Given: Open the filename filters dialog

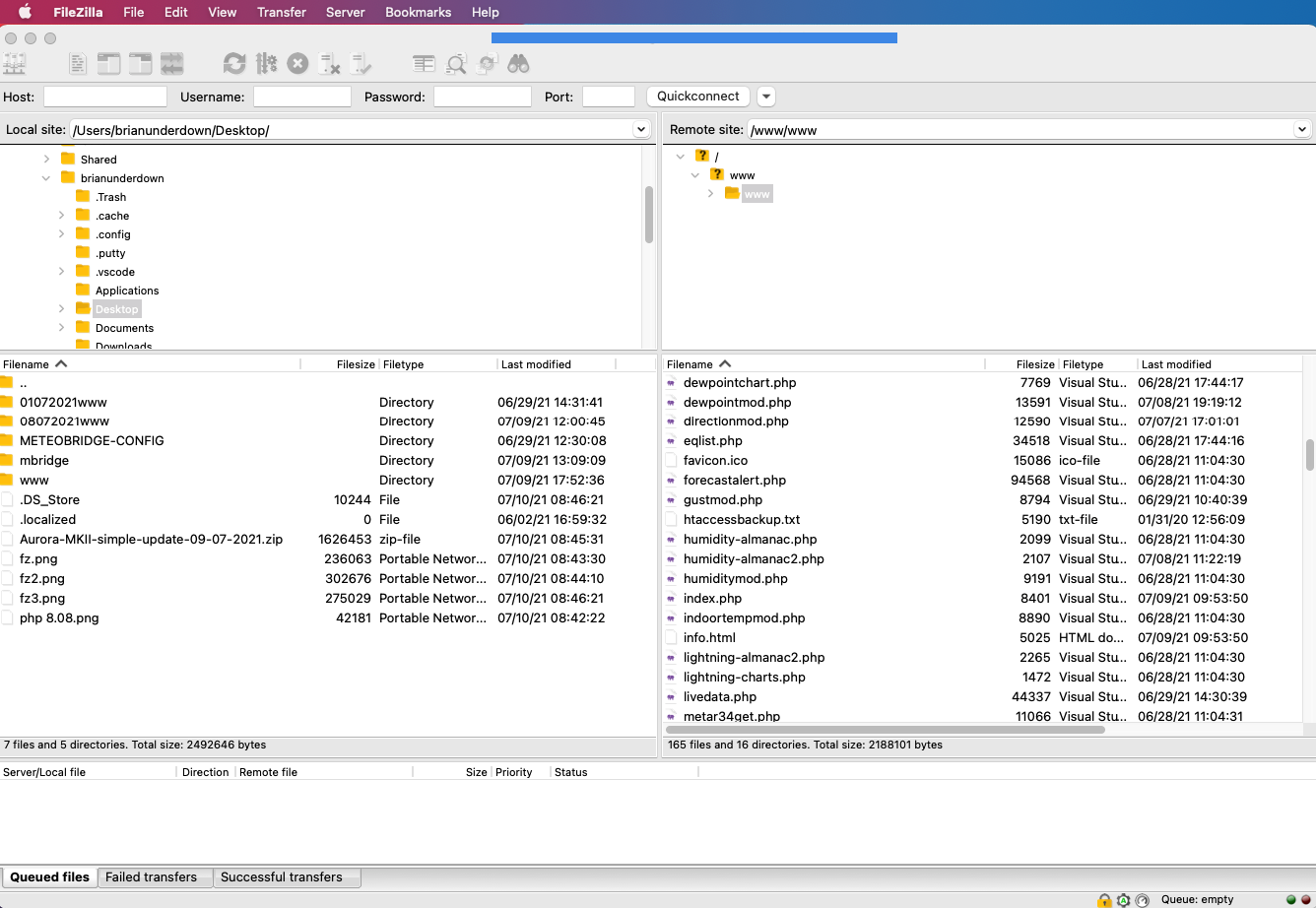Looking at the screenshot, I should pyautogui.click(x=425, y=64).
